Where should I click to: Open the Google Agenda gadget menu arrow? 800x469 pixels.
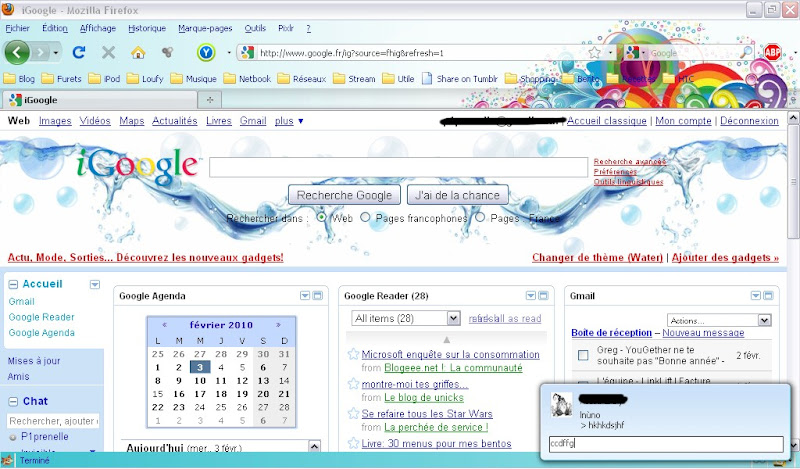(305, 295)
